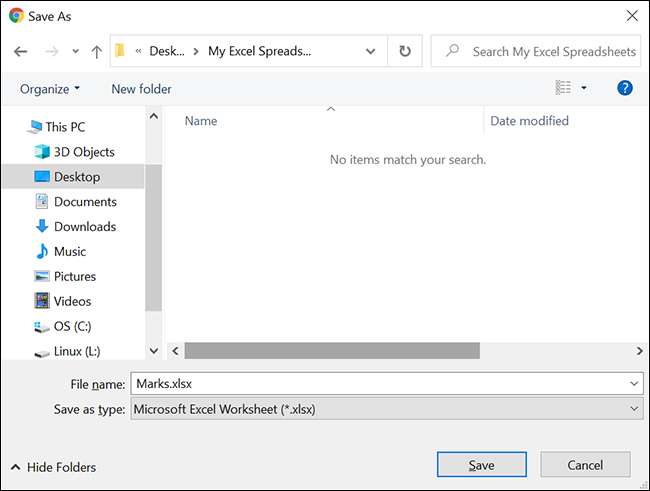Change the view layout icon
This screenshot has height=491, width=650.
click(x=565, y=88)
